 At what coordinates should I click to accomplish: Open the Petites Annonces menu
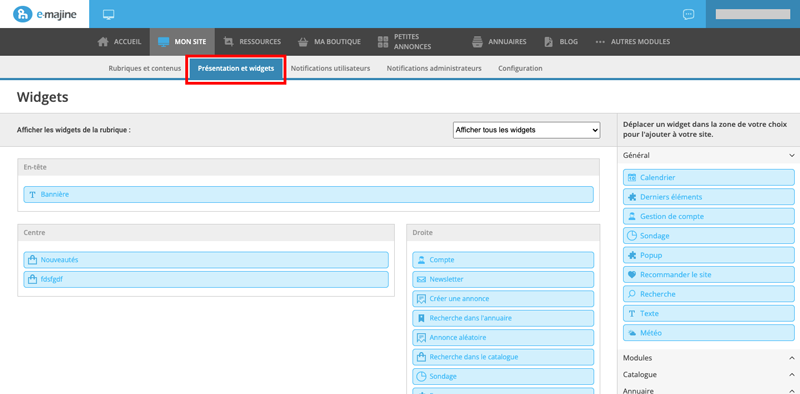(x=405, y=42)
